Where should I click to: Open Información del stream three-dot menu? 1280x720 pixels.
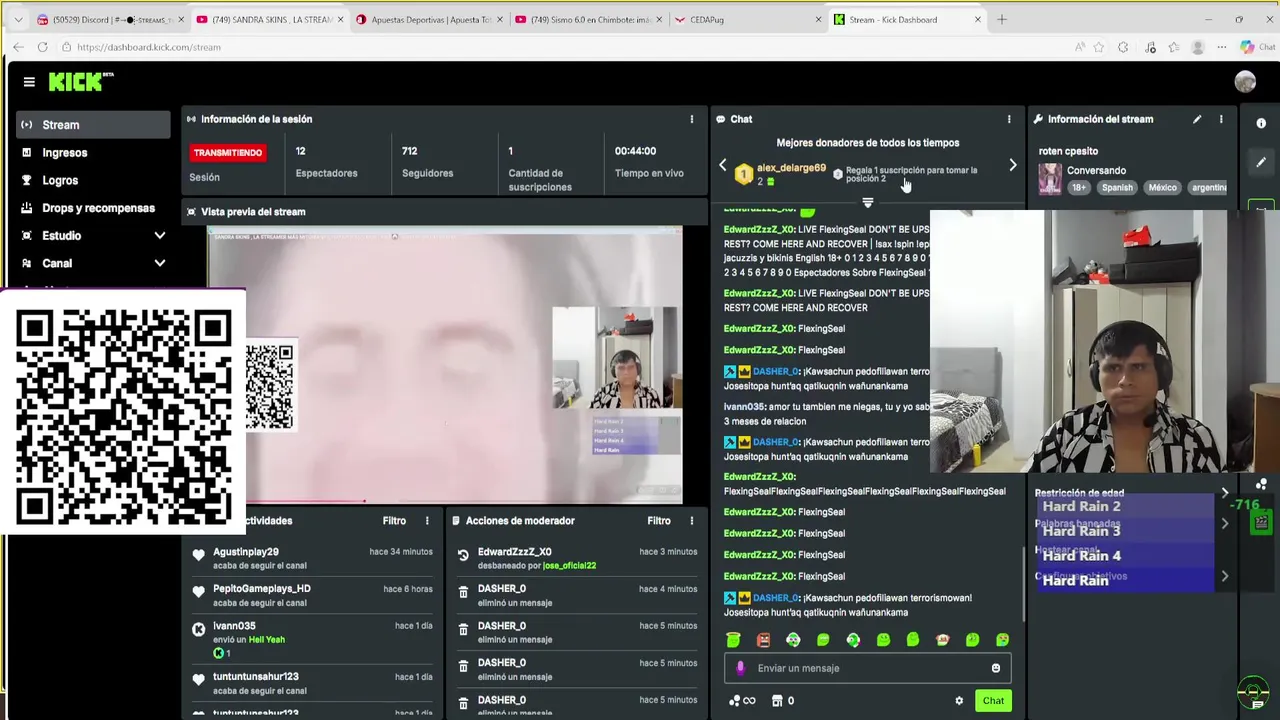tap(1220, 119)
